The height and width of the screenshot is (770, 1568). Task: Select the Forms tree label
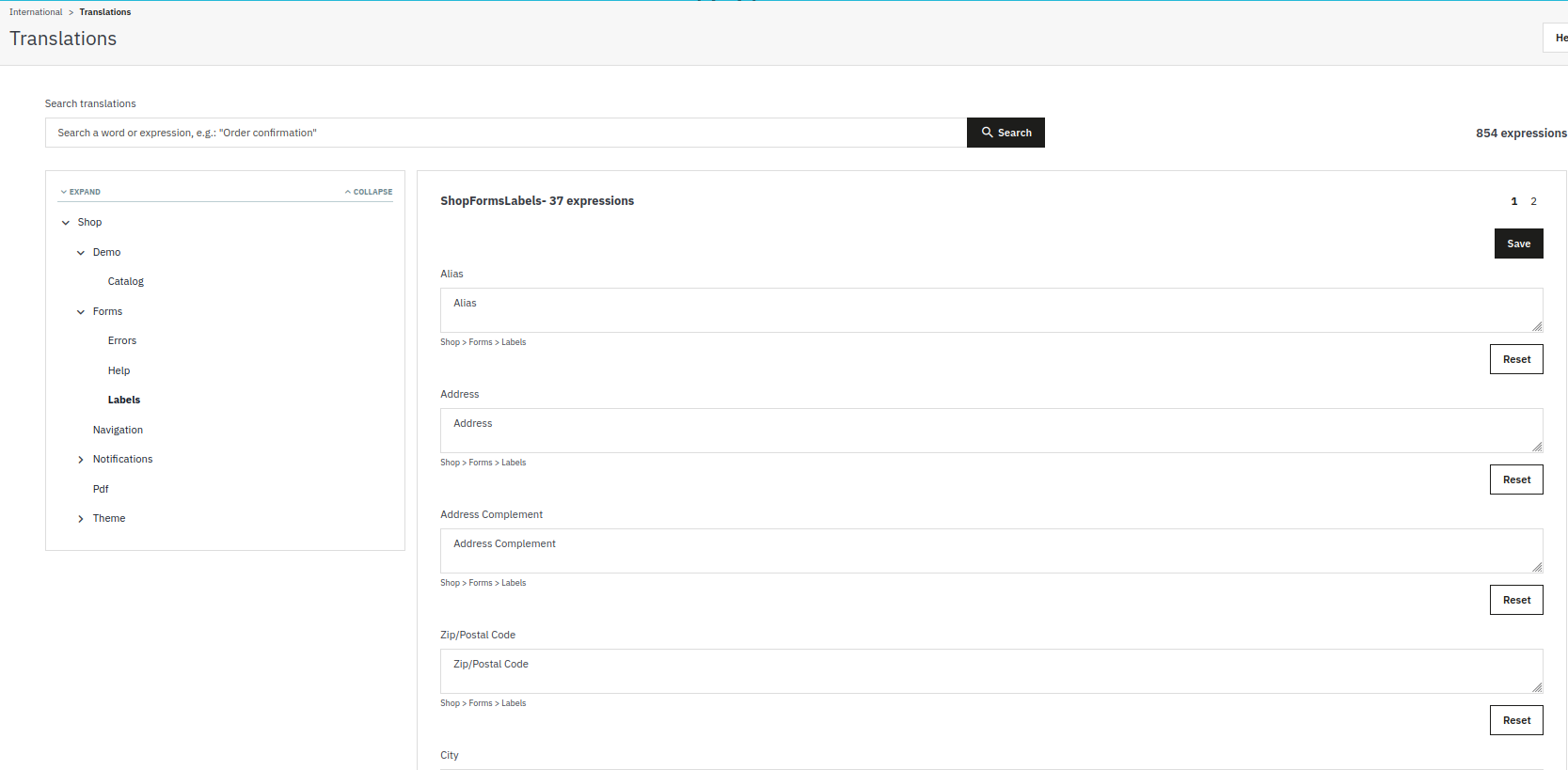click(x=107, y=311)
